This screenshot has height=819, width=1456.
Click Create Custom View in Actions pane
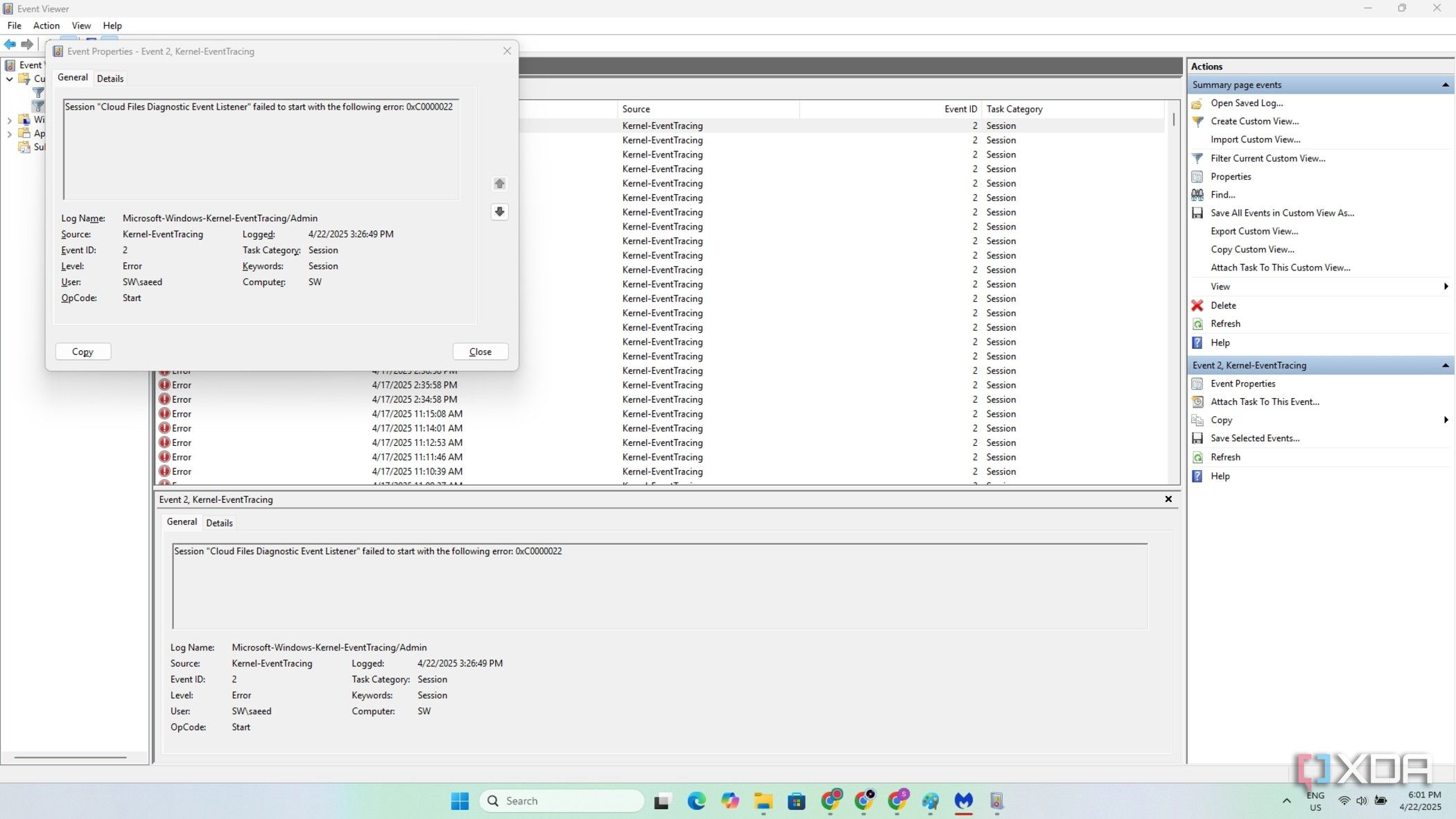tap(1254, 121)
